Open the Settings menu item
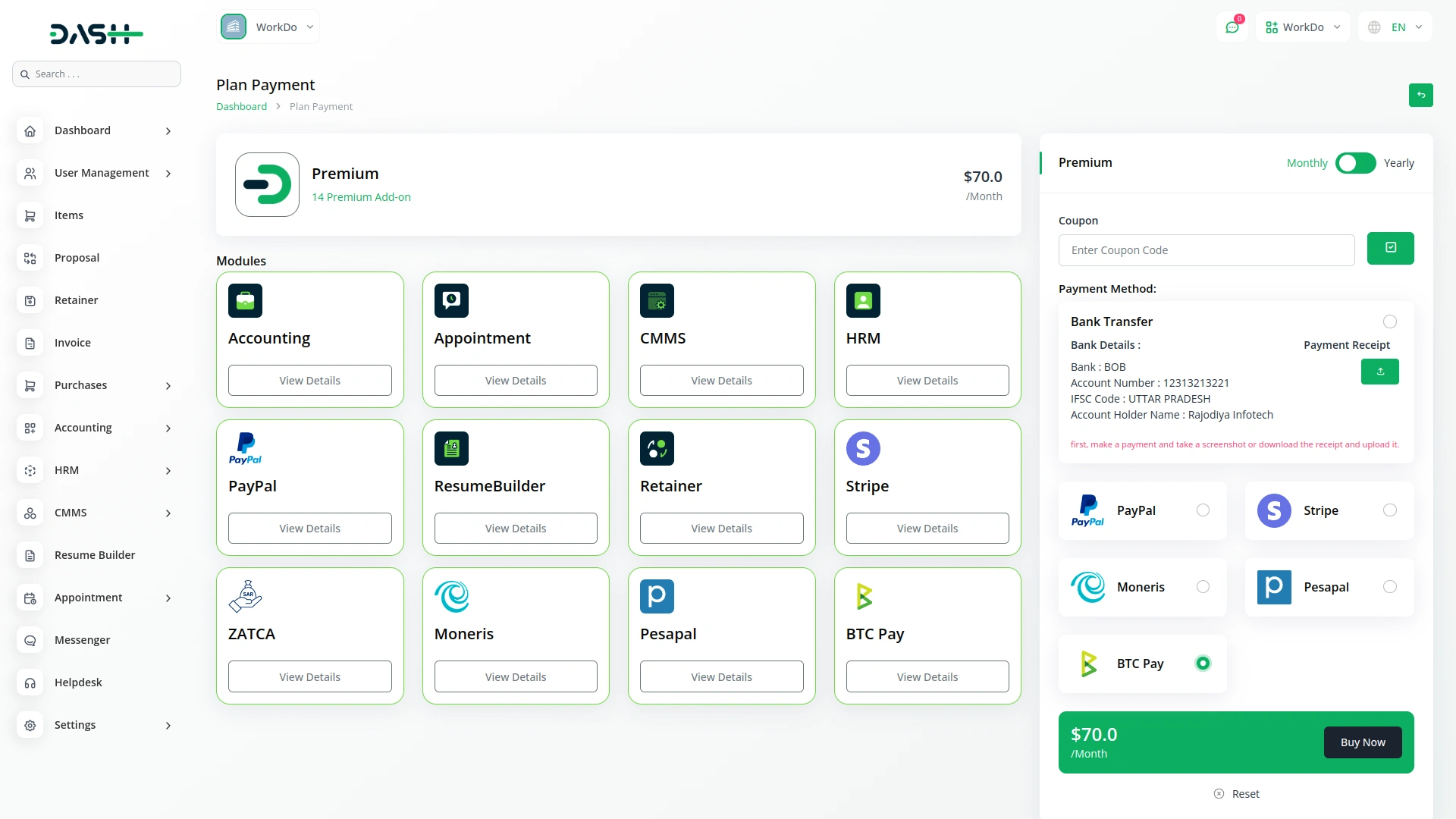 [x=76, y=725]
